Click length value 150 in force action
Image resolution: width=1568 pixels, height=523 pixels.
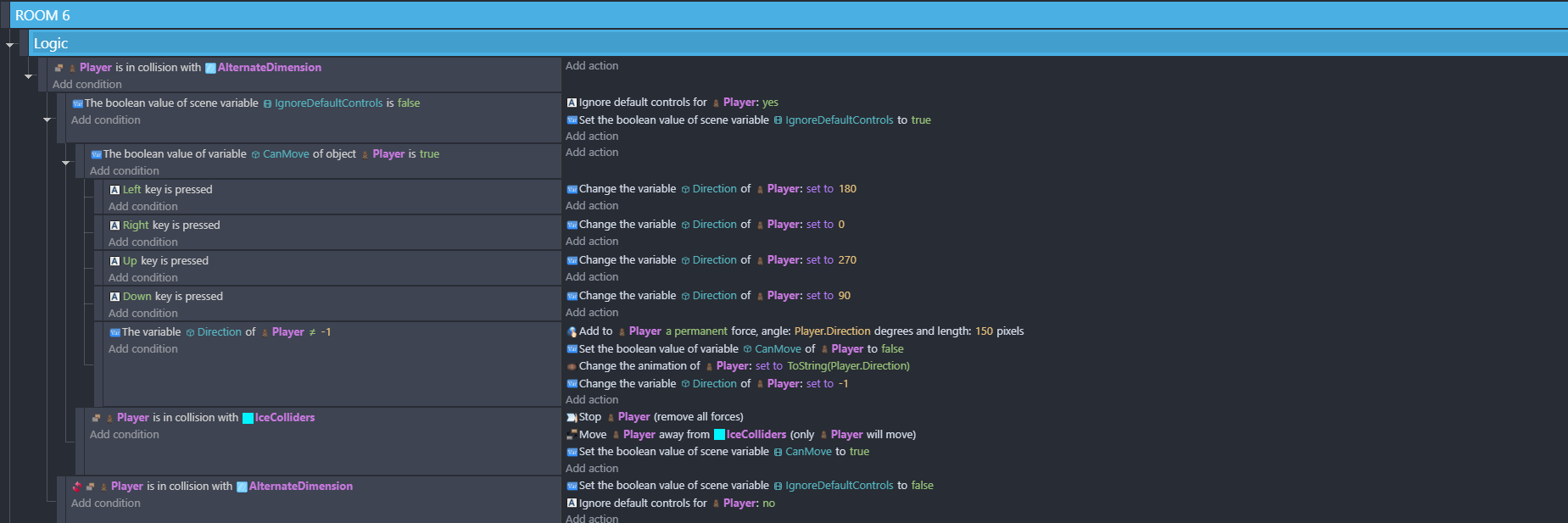click(984, 331)
